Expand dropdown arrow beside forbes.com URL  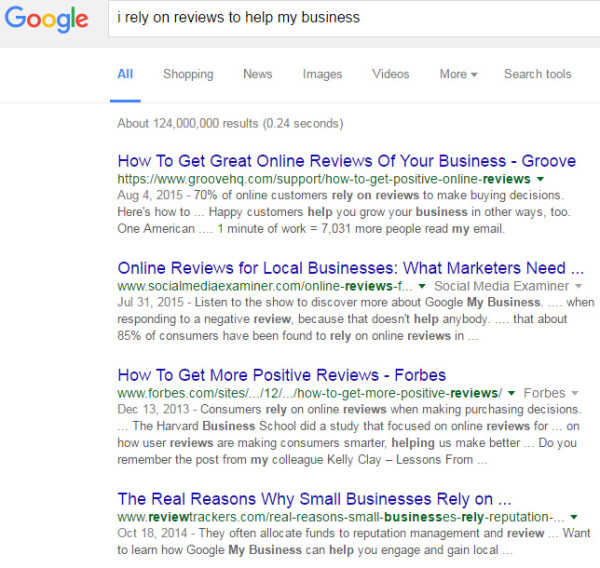512,393
